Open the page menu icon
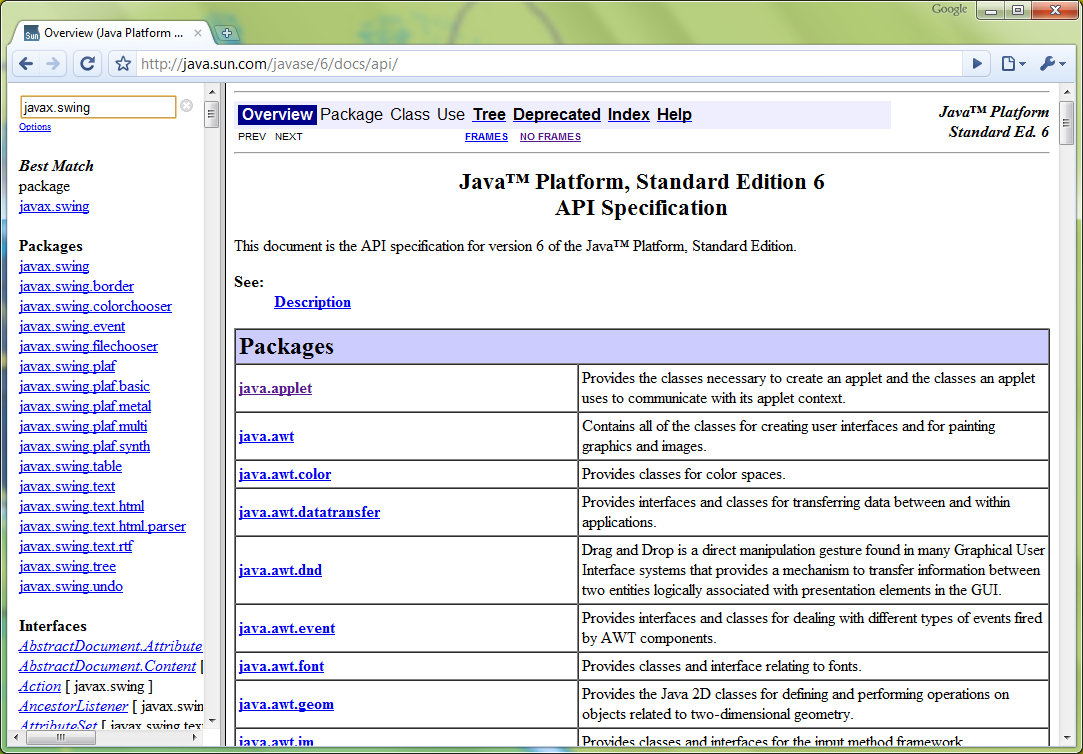The height and width of the screenshot is (754, 1083). click(x=1009, y=62)
